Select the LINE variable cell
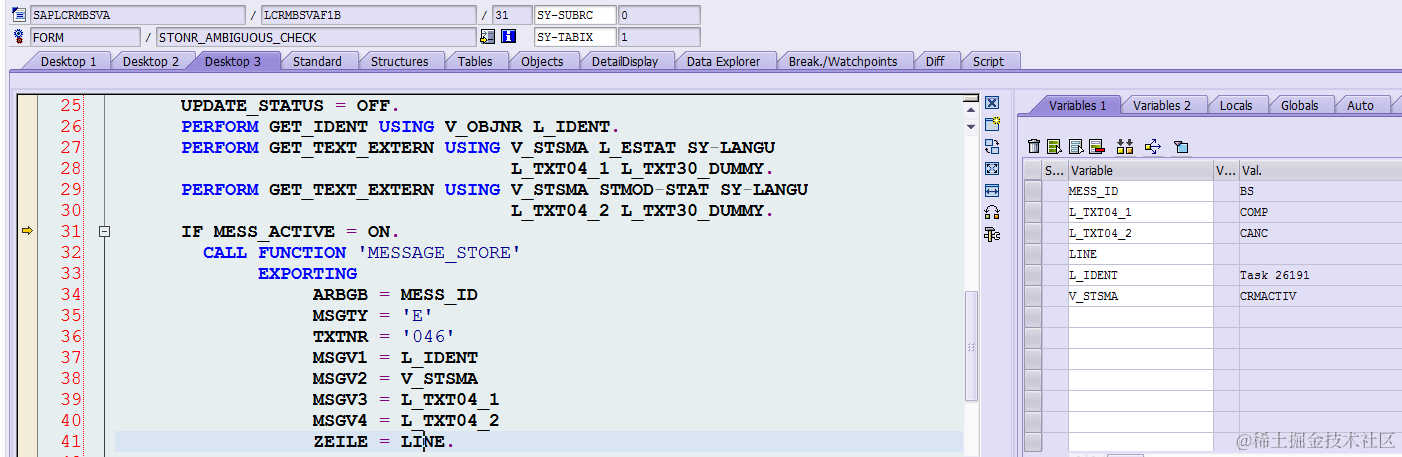 1140,254
